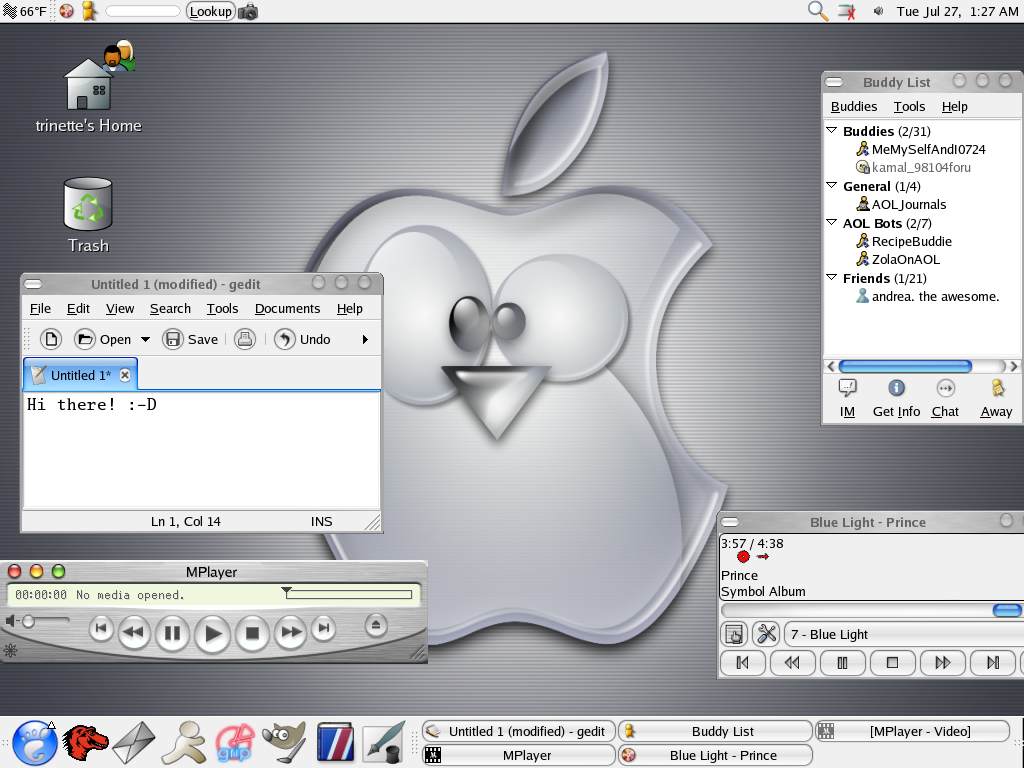Click MPlayer rewind button
The image size is (1024, 768).
click(x=134, y=632)
